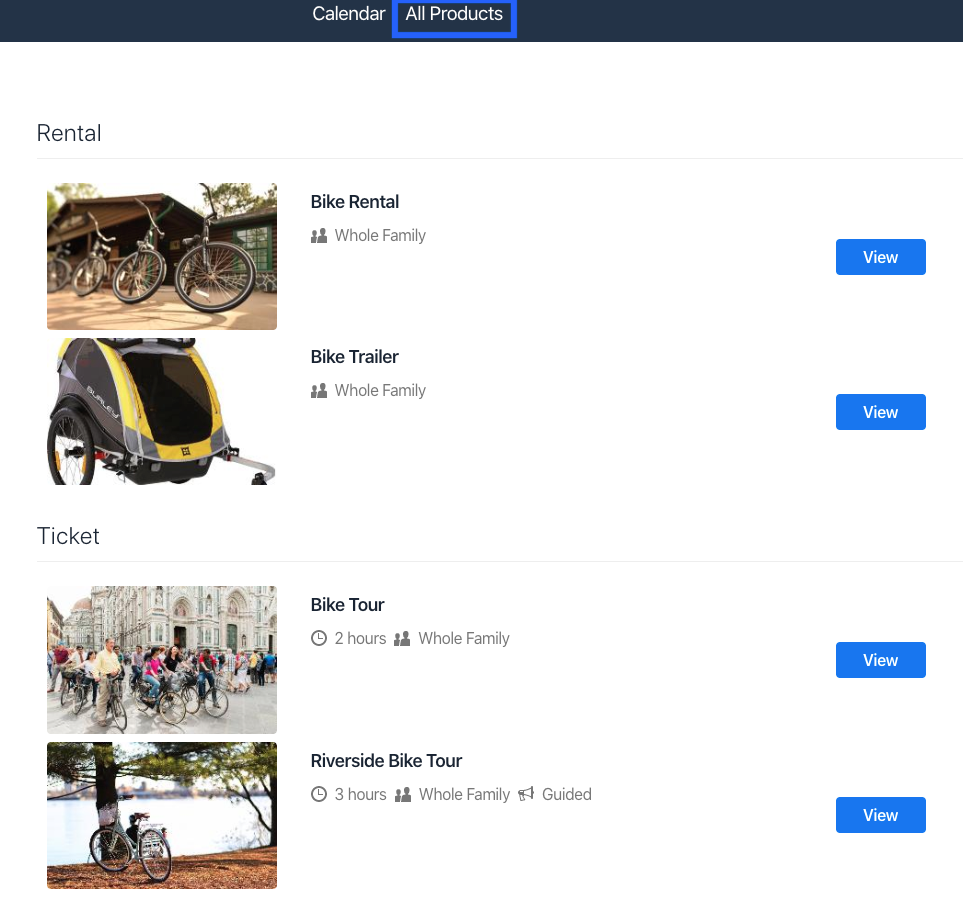Select the All Products tab
This screenshot has width=963, height=903.
454,14
